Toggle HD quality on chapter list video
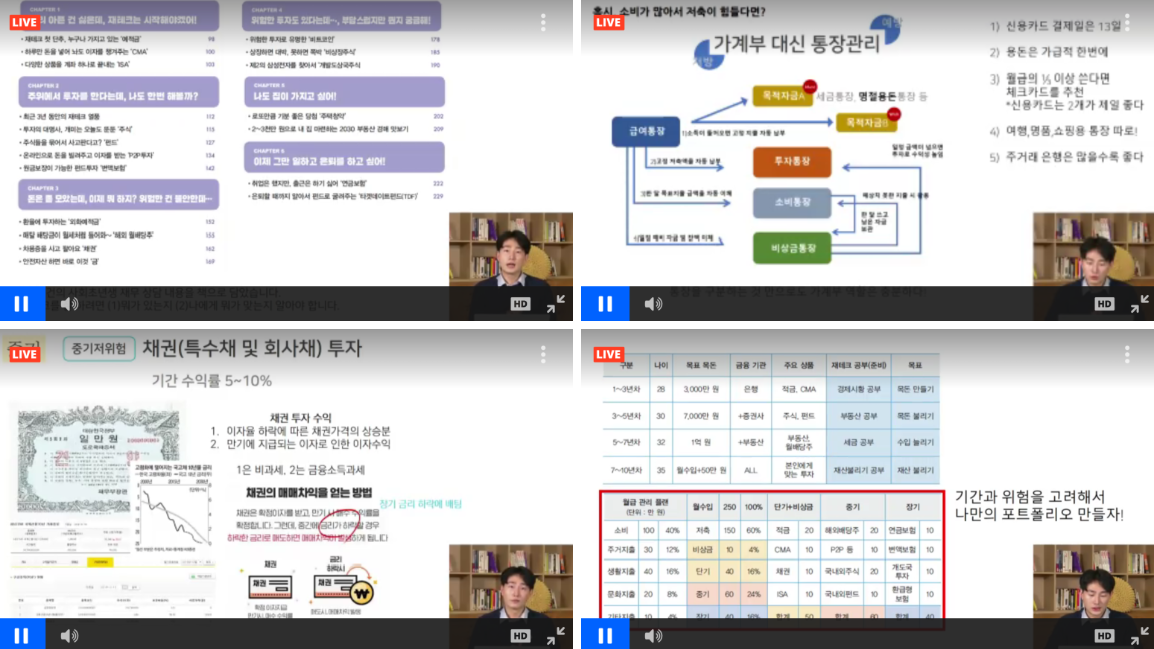This screenshot has width=1154, height=649. pos(520,304)
